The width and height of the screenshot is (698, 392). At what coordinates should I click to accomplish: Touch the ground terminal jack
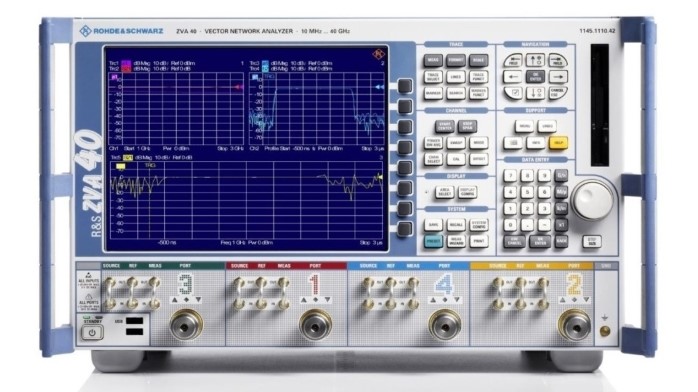pyautogui.click(x=605, y=331)
